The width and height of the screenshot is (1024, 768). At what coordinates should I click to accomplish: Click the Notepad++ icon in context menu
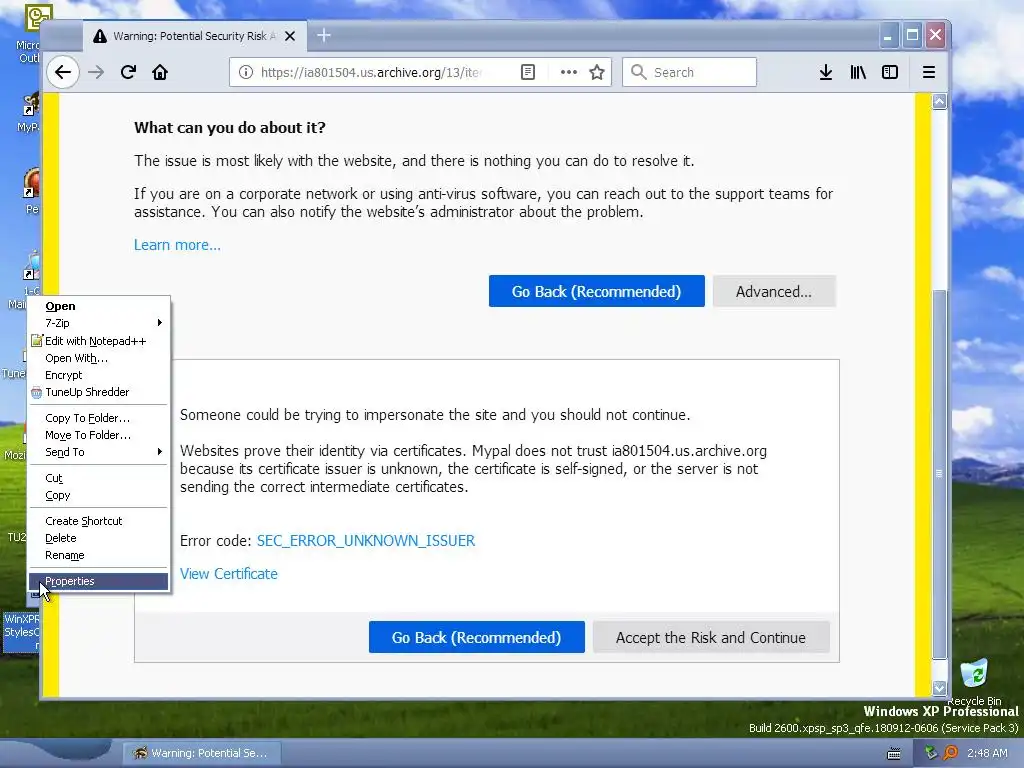click(x=37, y=340)
